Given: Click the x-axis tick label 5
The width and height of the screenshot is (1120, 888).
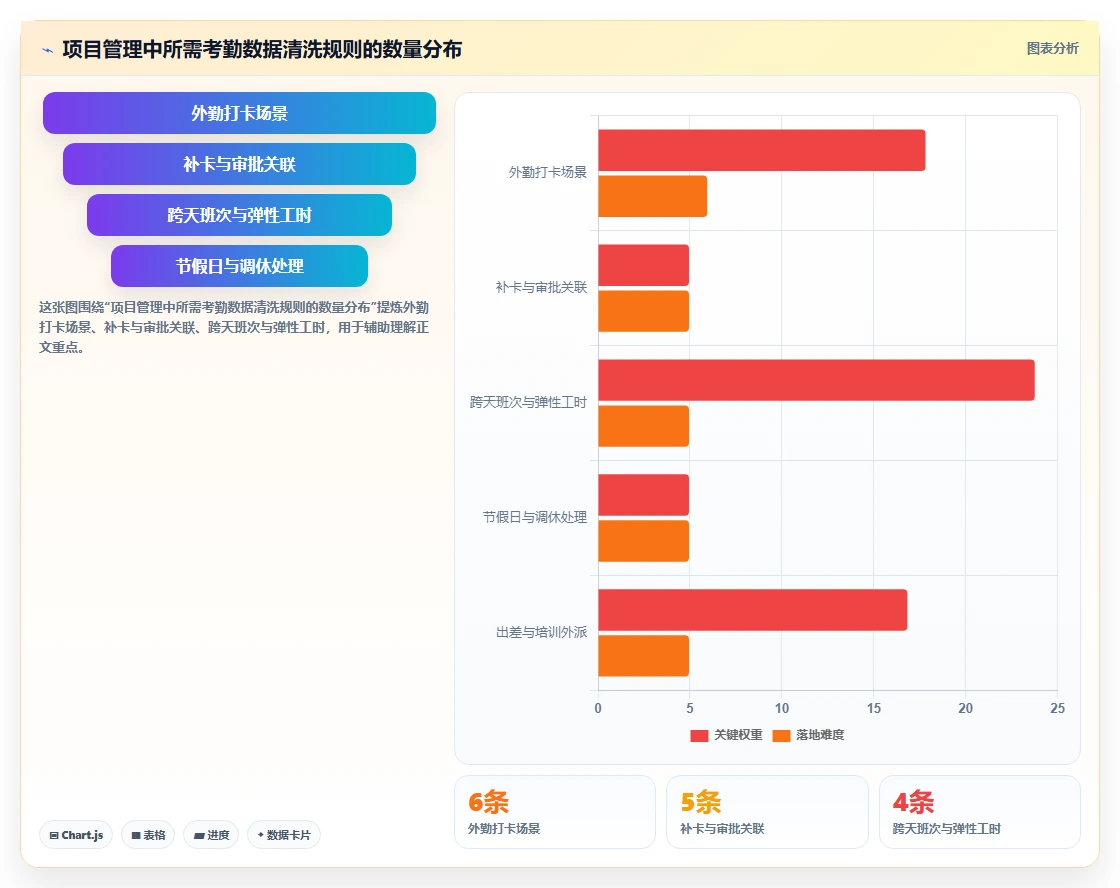Looking at the screenshot, I should tap(690, 708).
